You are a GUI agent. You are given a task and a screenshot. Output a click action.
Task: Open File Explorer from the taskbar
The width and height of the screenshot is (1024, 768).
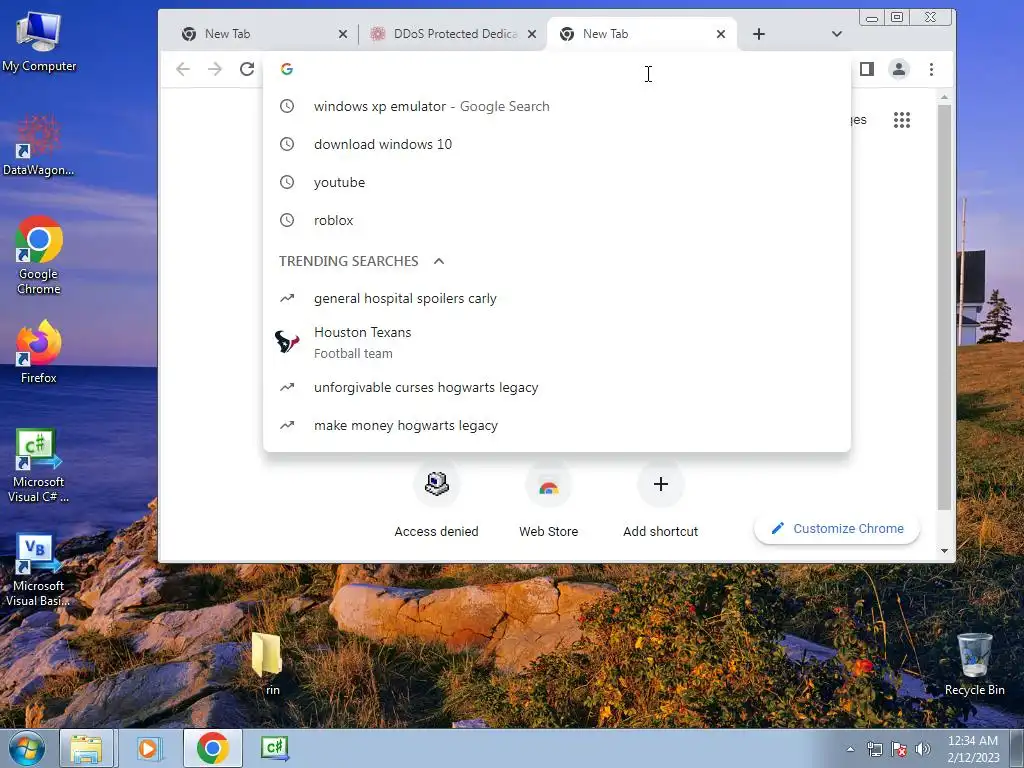click(87, 748)
